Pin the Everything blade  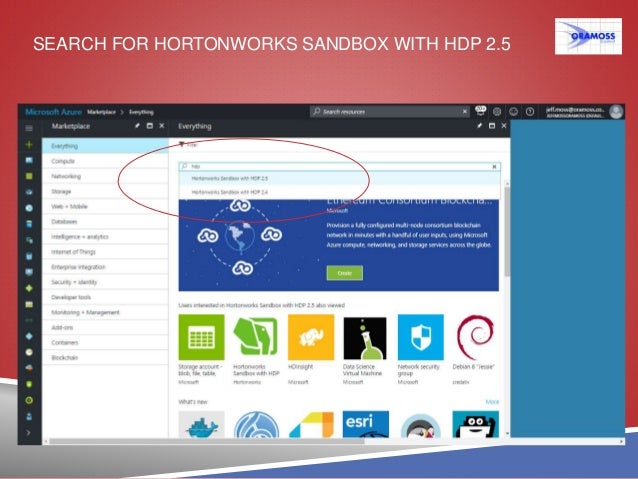coord(480,126)
